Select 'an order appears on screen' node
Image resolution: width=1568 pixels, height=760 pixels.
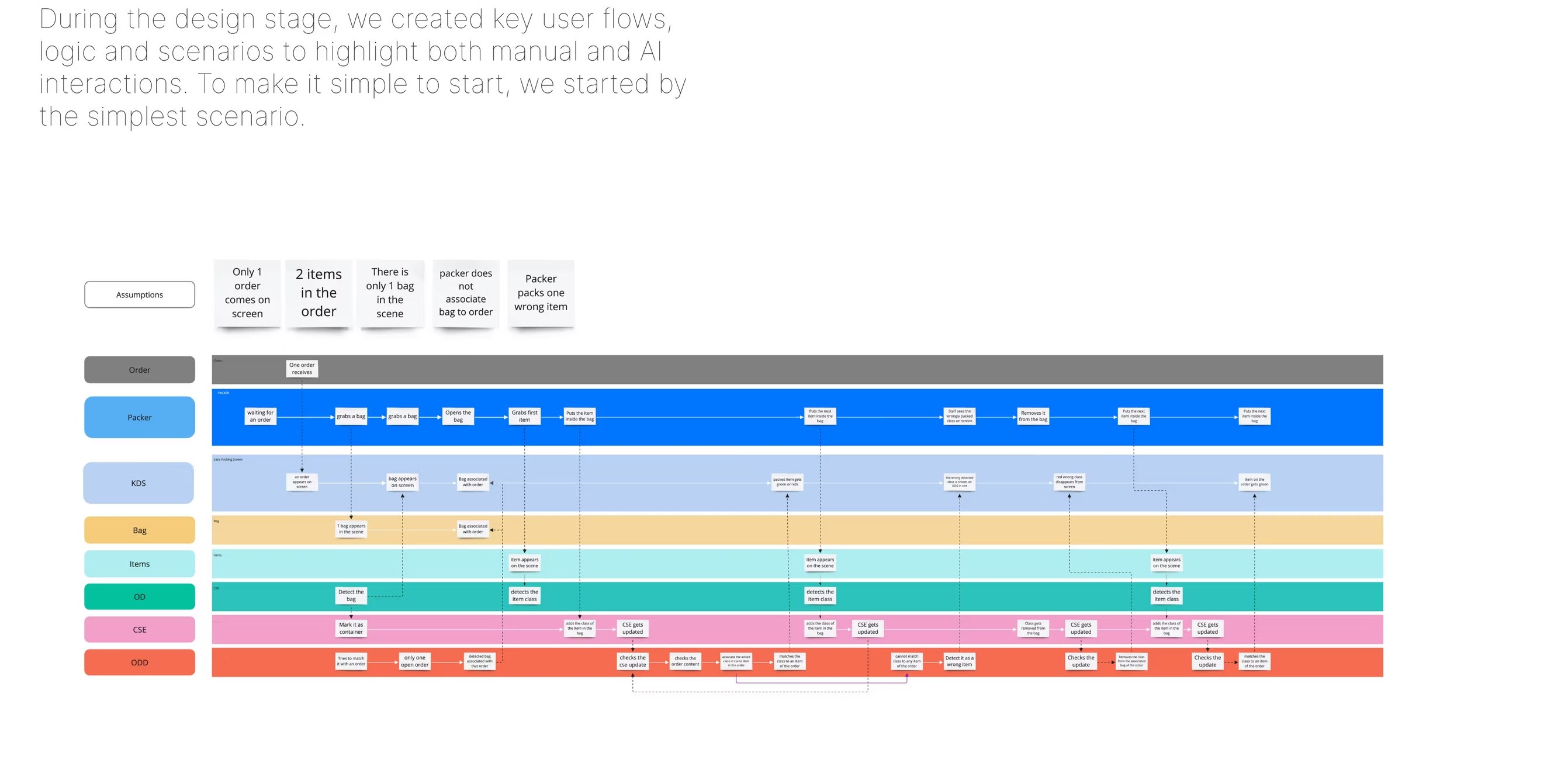point(302,483)
